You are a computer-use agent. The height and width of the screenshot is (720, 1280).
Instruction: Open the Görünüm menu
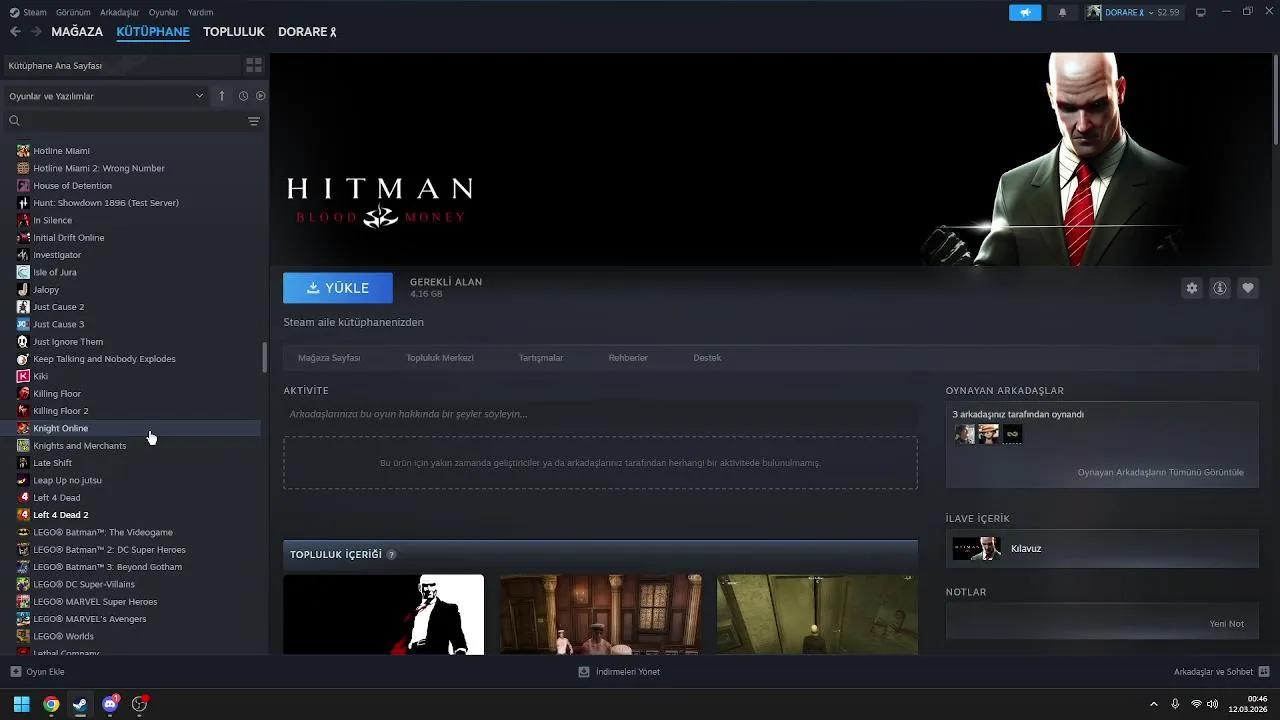(x=73, y=12)
